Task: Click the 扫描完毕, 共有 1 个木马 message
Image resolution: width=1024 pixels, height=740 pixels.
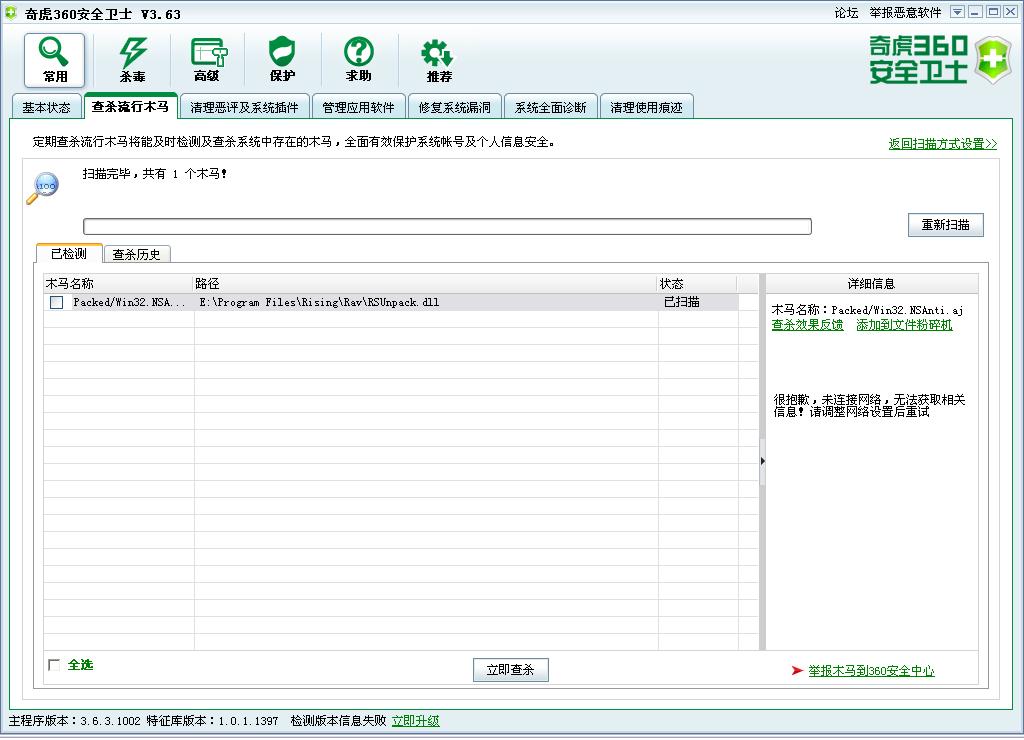Action: pyautogui.click(x=155, y=174)
